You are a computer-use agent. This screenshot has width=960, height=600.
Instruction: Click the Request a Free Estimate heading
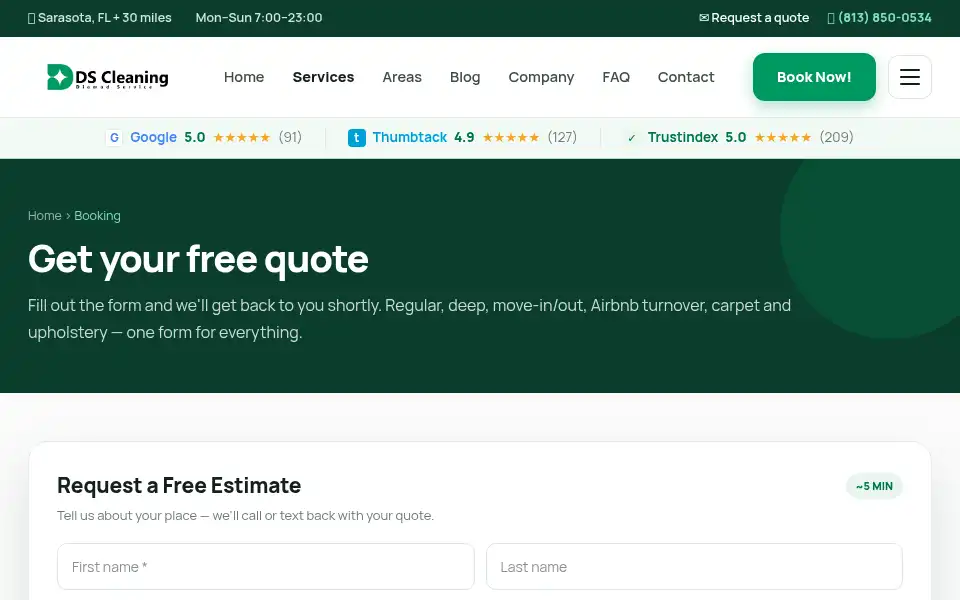point(179,486)
